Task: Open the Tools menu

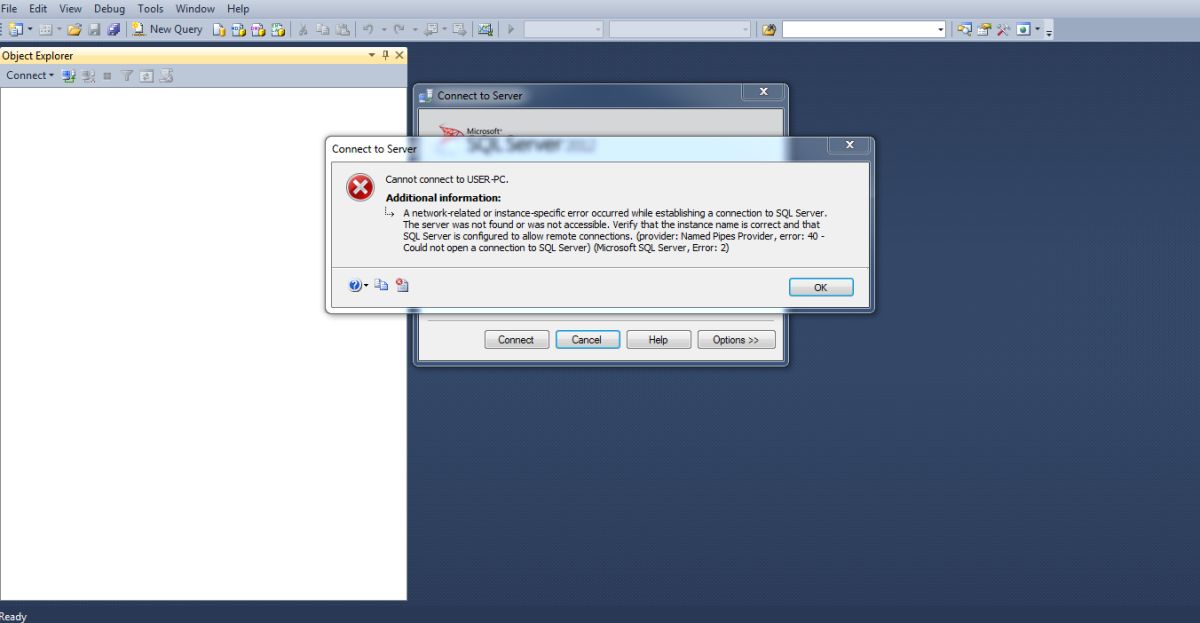Action: click(150, 9)
